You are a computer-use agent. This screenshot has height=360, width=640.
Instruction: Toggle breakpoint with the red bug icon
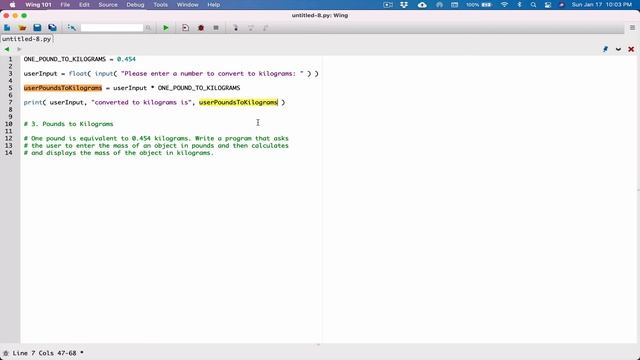pos(200,28)
